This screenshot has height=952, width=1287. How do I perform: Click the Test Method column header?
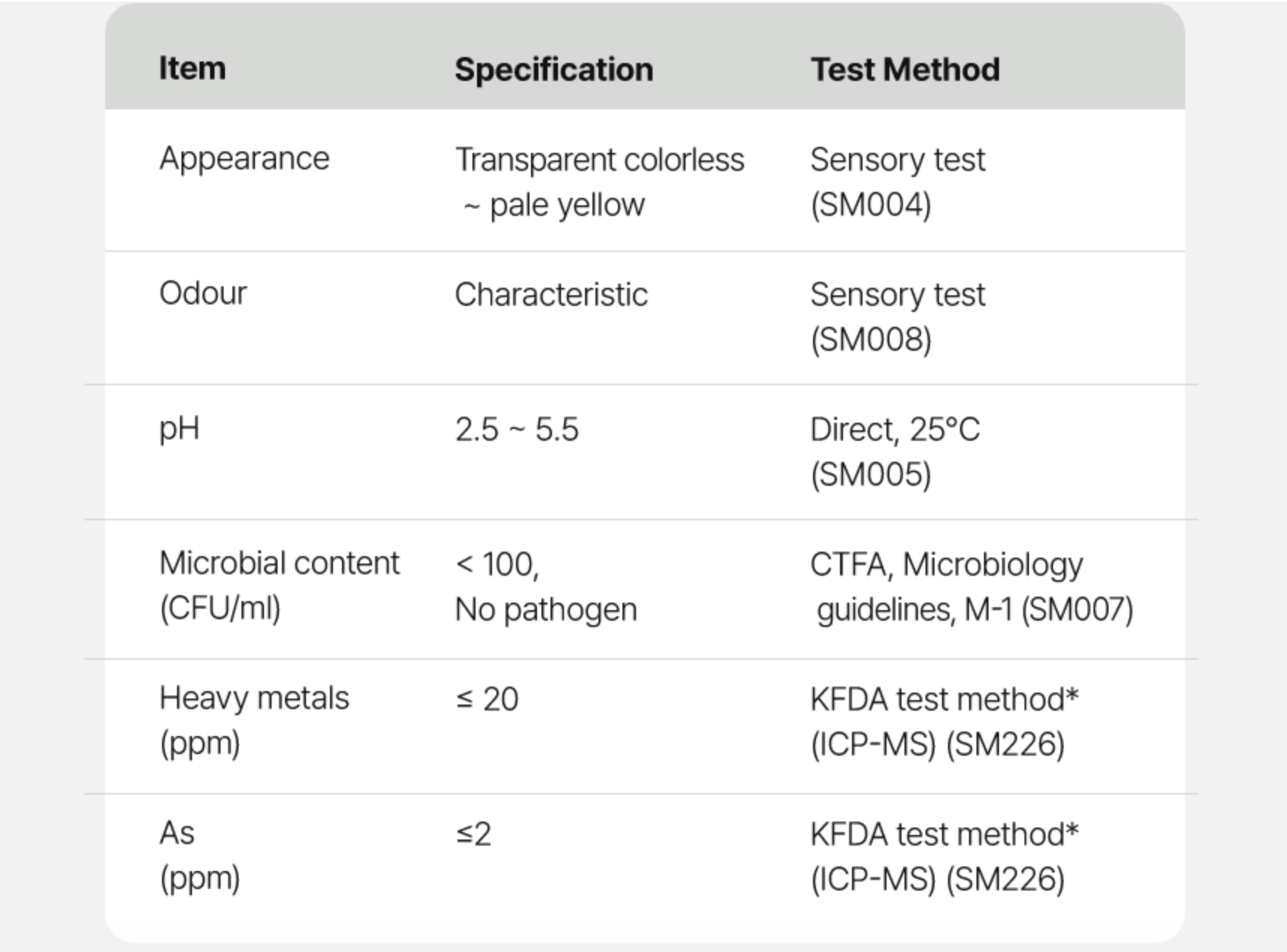(904, 70)
